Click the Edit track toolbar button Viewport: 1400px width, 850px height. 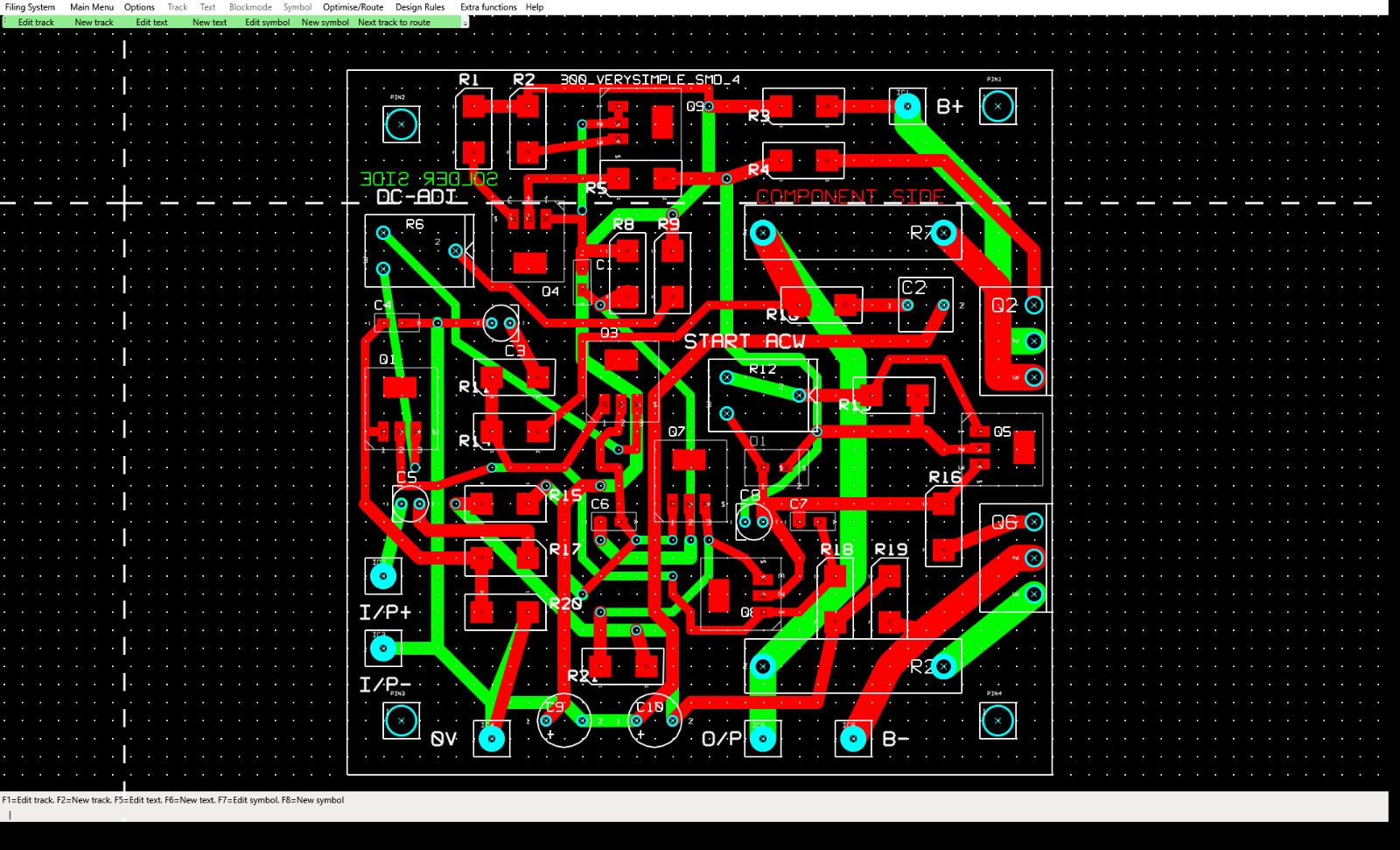(x=36, y=22)
